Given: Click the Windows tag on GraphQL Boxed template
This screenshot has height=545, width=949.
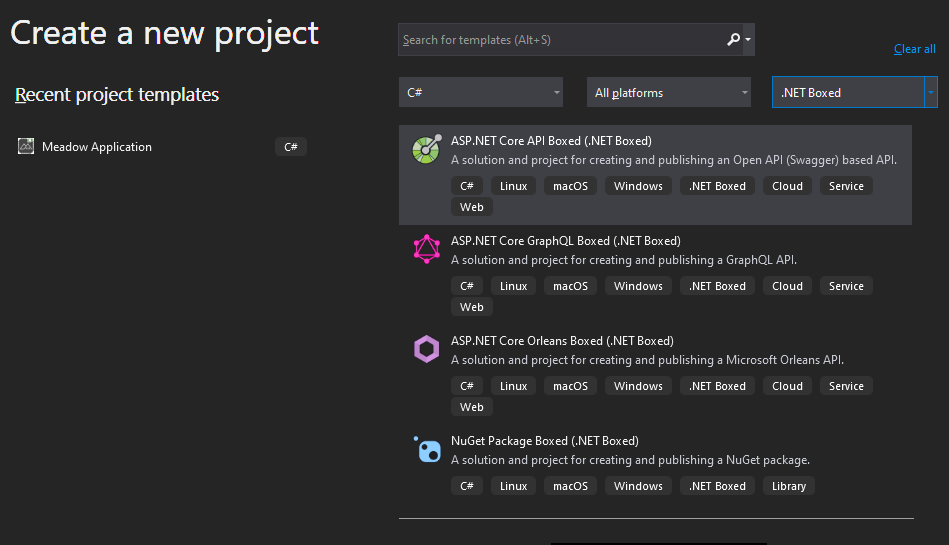Looking at the screenshot, I should pos(638,286).
